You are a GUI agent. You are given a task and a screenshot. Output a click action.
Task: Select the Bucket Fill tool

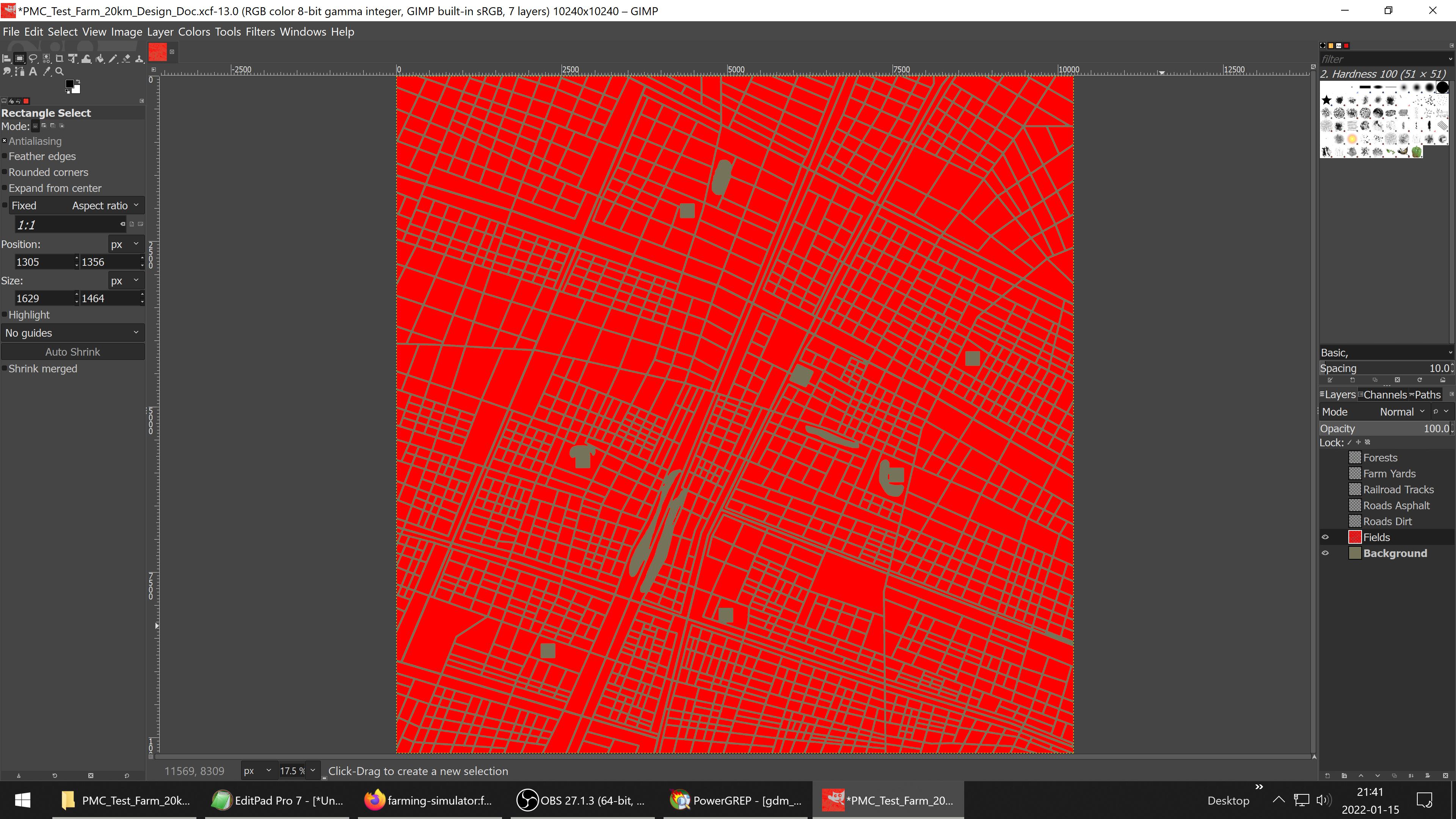point(99,58)
